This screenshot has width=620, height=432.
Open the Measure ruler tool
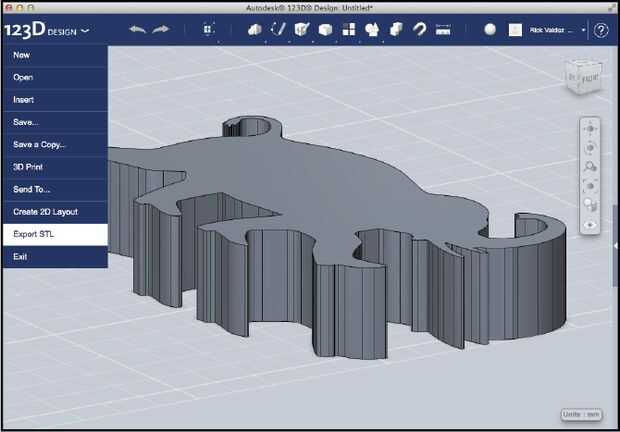point(443,30)
